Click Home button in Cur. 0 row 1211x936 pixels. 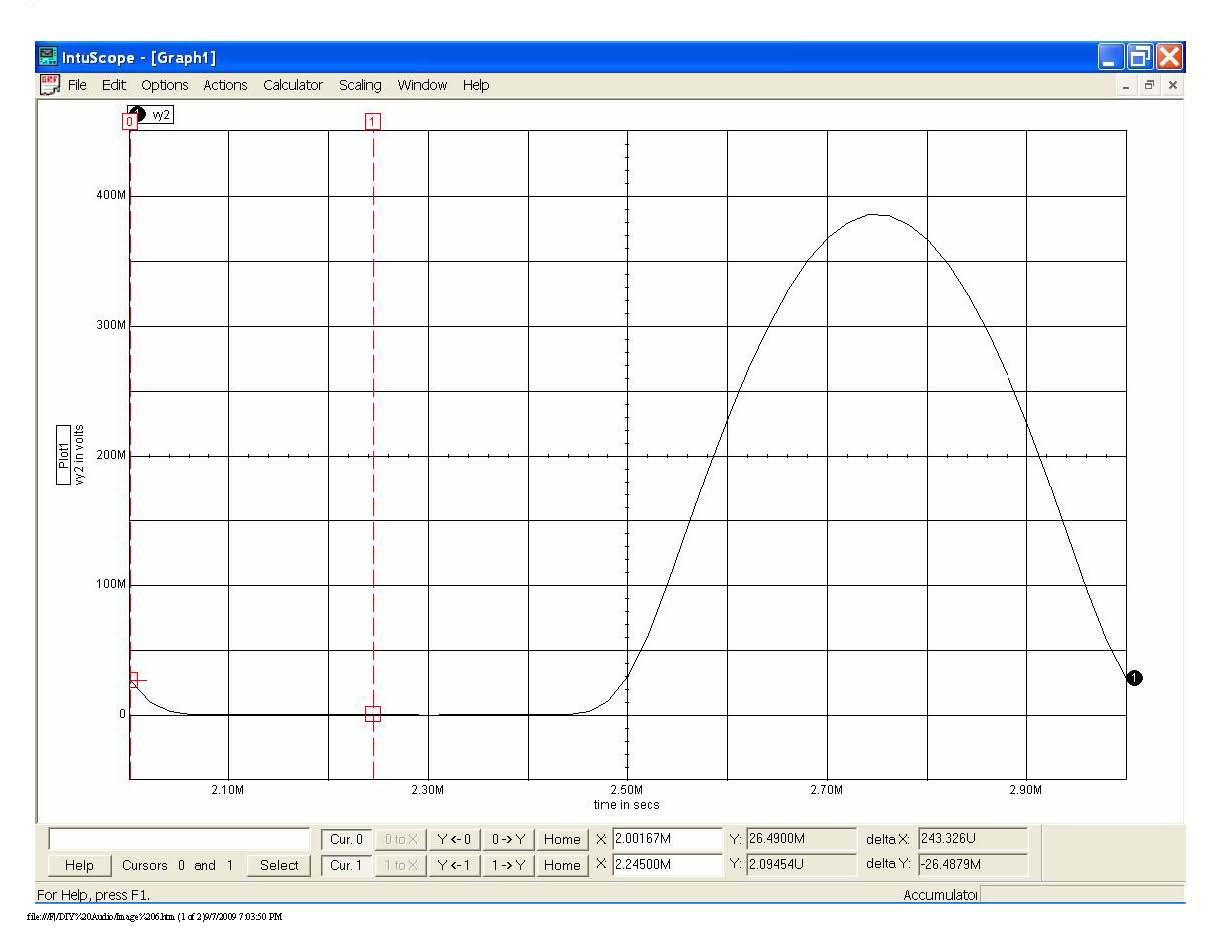562,839
